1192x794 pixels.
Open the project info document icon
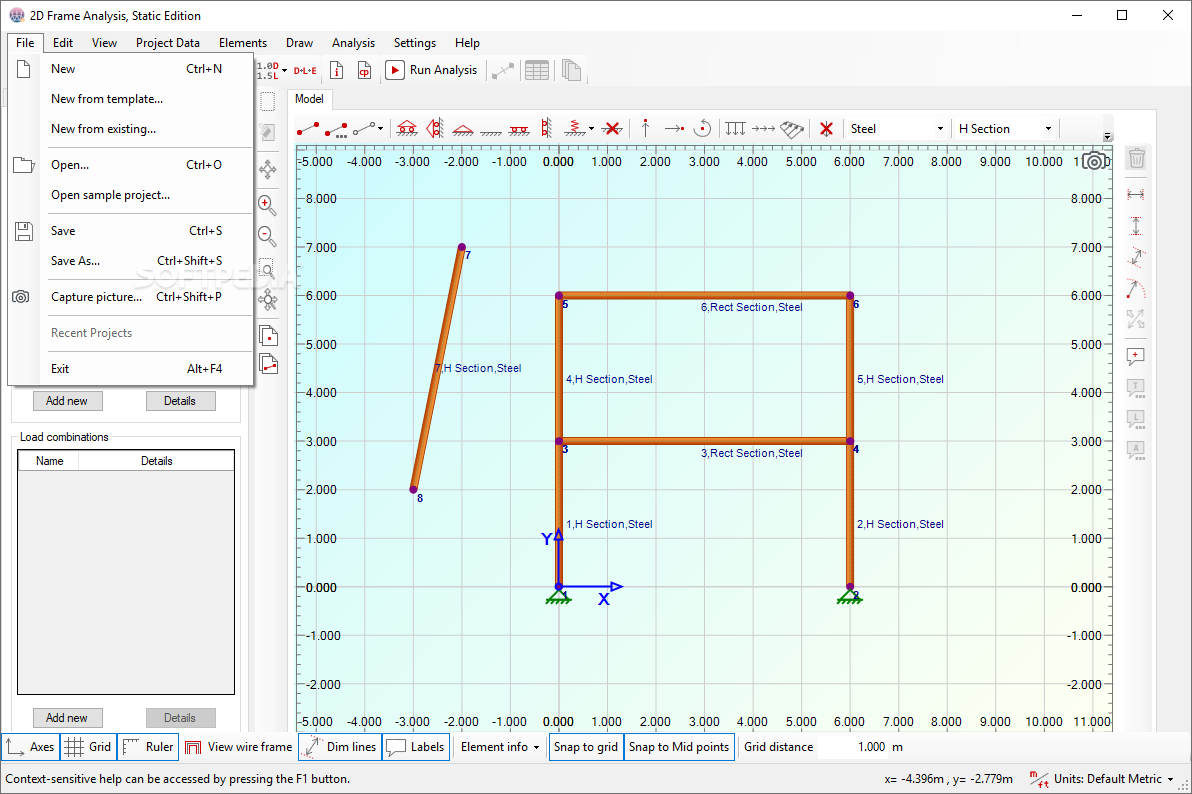coord(337,70)
